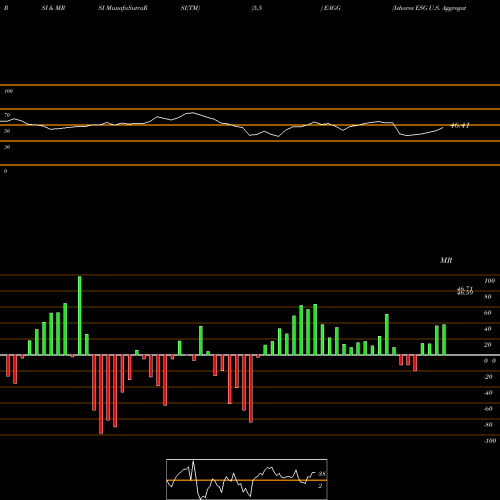
Task: Click the 'SI MunafaSutraR' header label
Action: click(x=123, y=8)
